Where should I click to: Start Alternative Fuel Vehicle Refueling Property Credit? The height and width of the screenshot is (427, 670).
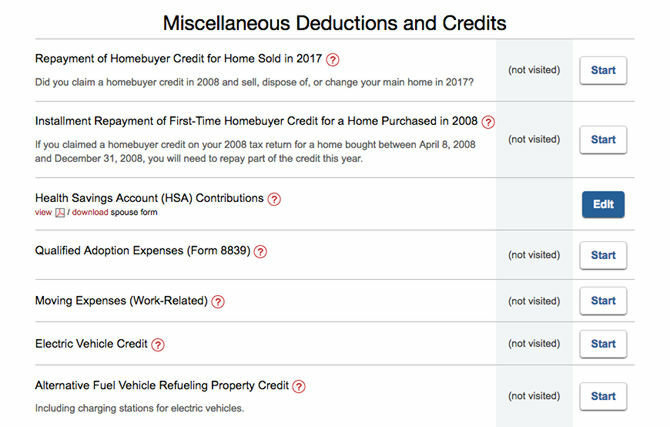point(603,396)
